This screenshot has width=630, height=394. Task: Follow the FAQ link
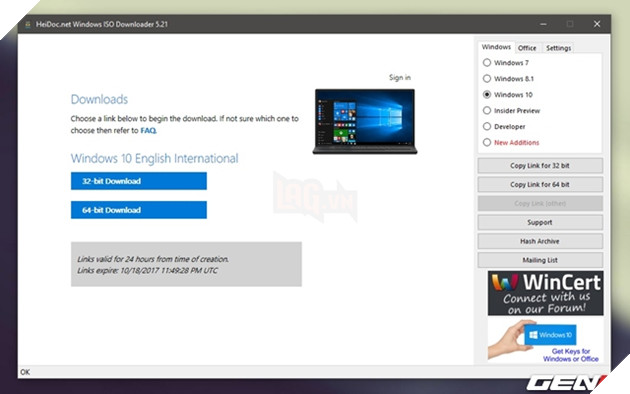[x=148, y=131]
